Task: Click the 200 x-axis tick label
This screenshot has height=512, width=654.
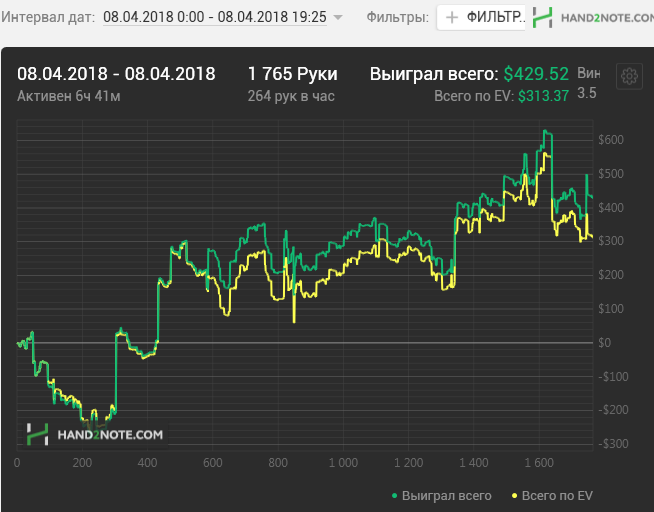Action: click(82, 463)
